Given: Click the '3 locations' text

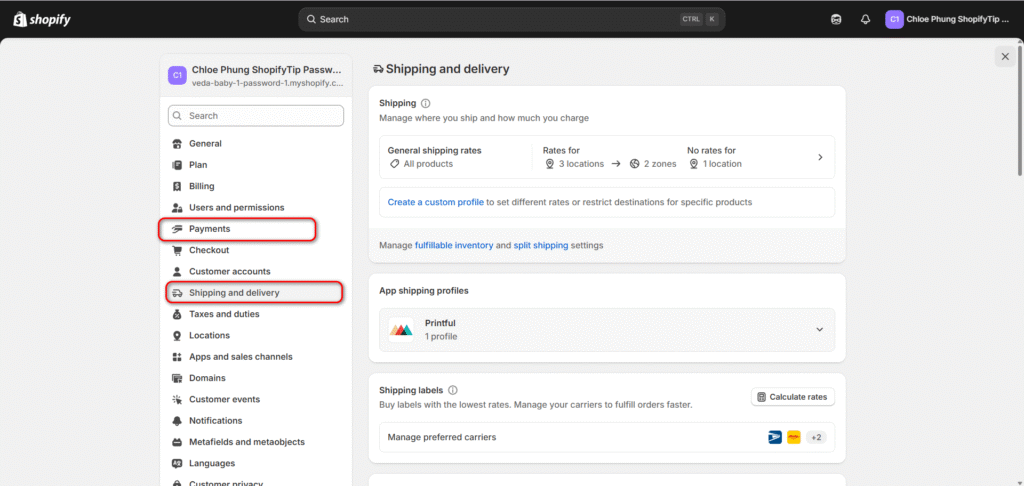Looking at the screenshot, I should pos(581,164).
